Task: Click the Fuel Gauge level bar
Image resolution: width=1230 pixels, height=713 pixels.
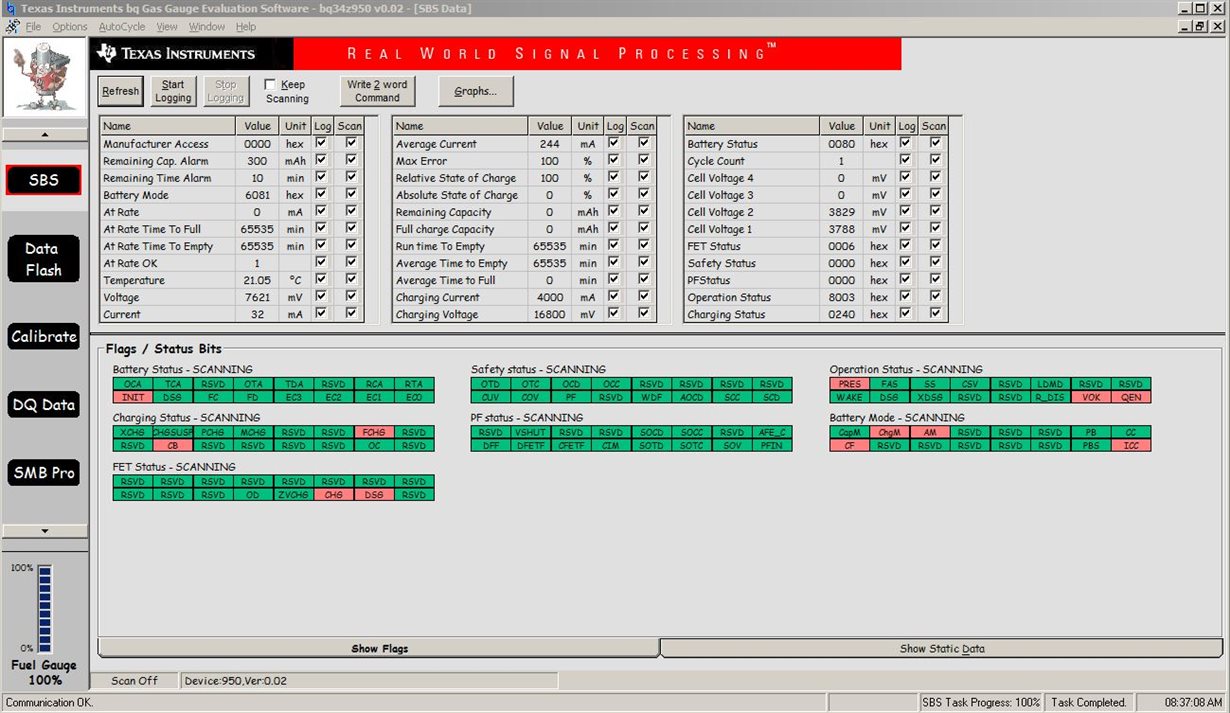Action: (x=45, y=608)
